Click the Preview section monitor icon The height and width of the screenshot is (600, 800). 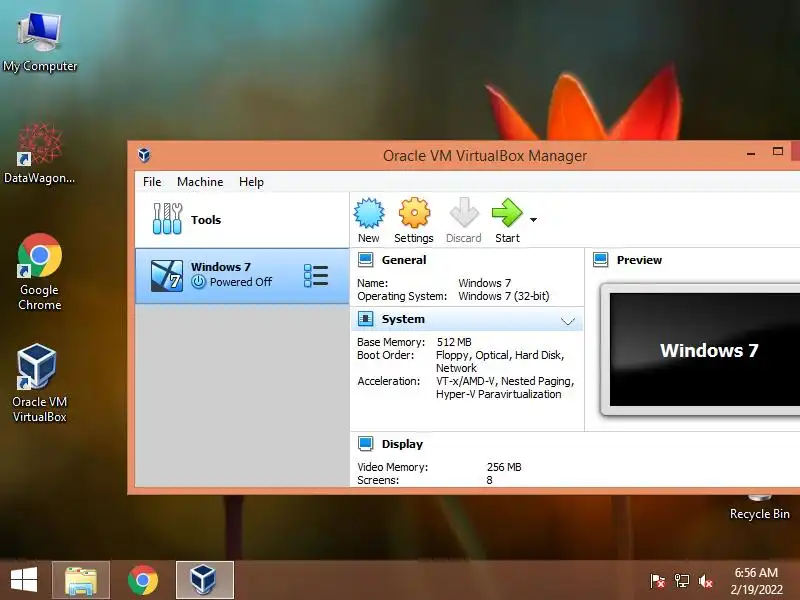point(601,260)
